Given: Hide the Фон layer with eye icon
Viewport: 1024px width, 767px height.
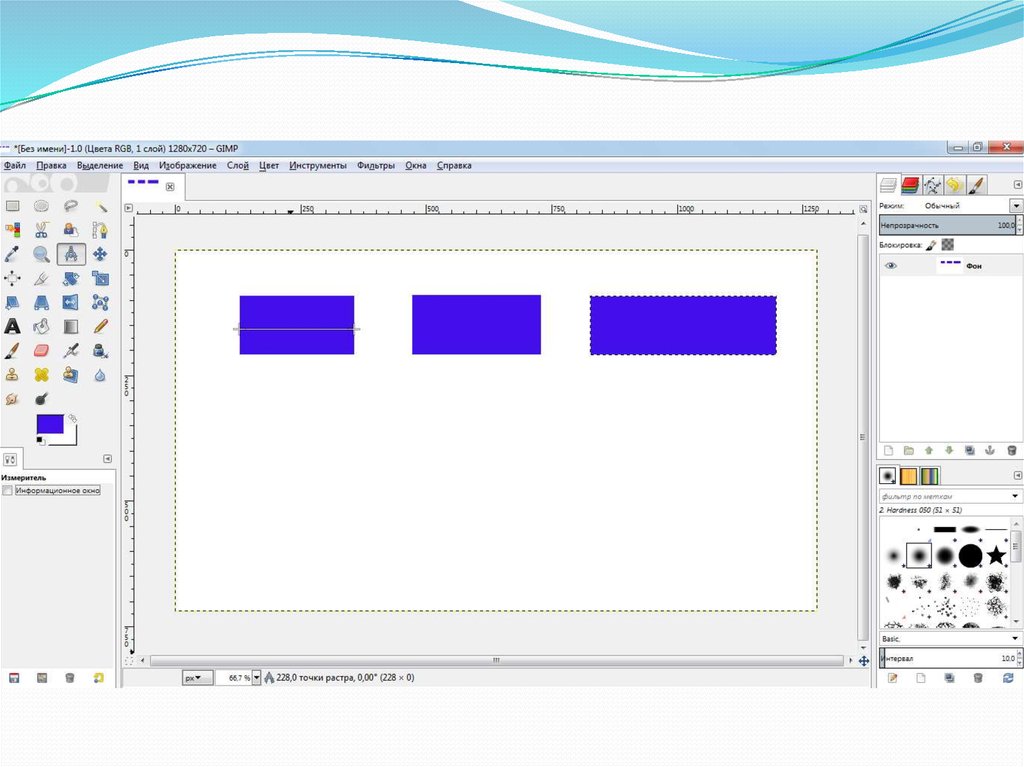Looking at the screenshot, I should point(891,266).
